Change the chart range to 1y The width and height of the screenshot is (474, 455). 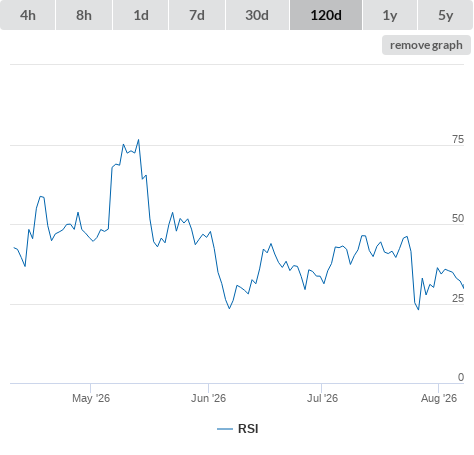[x=390, y=15]
